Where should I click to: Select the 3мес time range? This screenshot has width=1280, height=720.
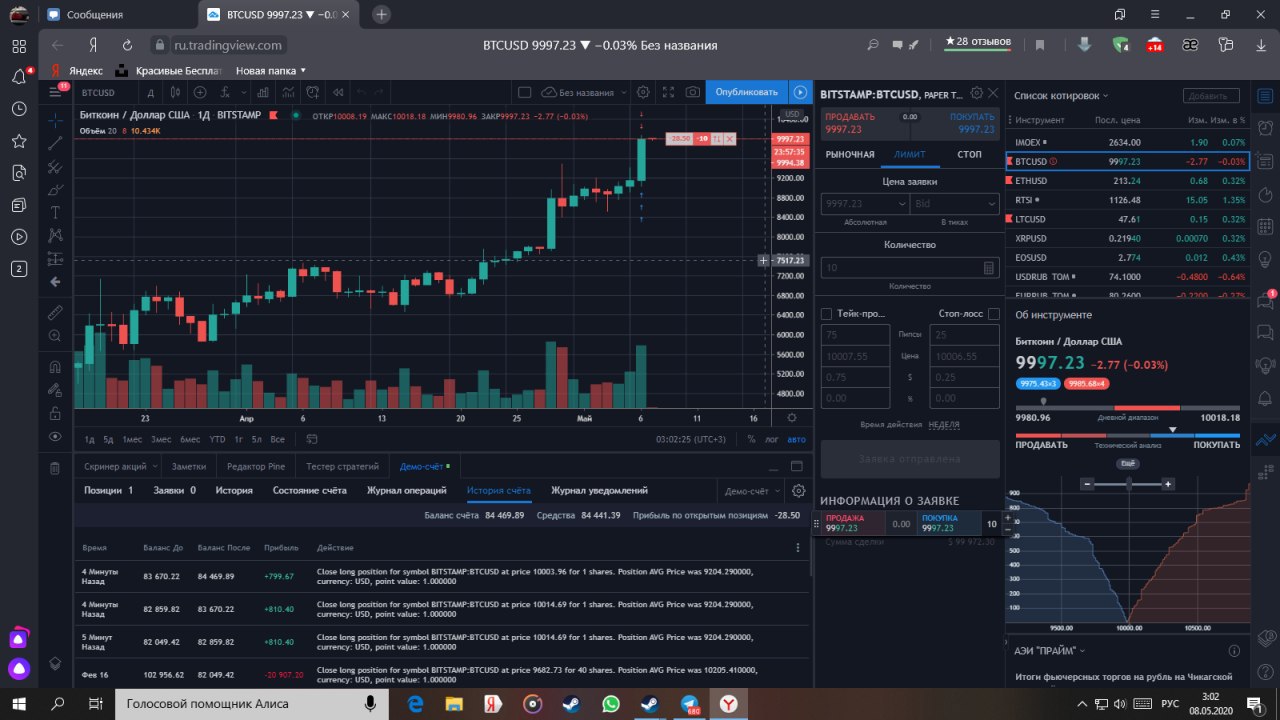(161, 439)
